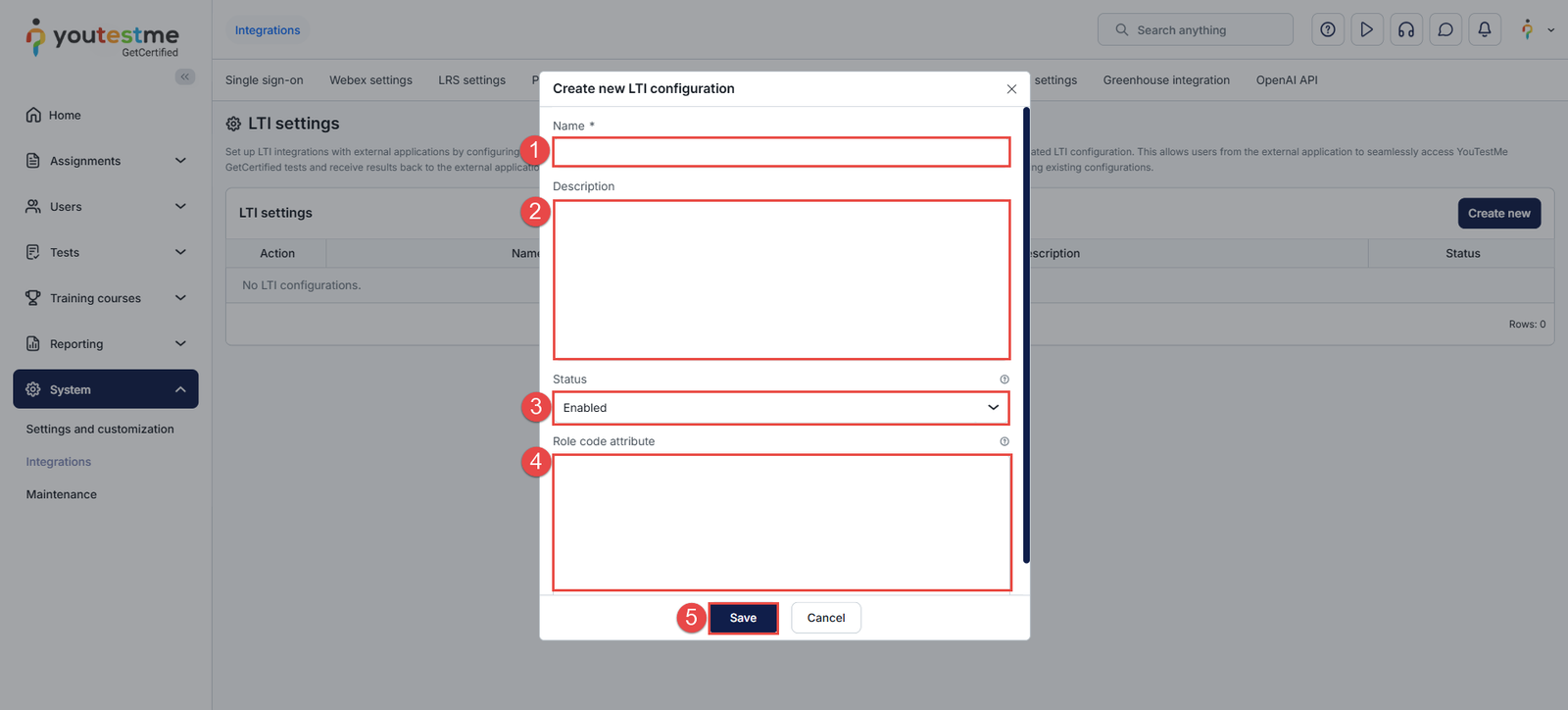The height and width of the screenshot is (710, 1568).
Task: Click the dialog's vertical scrollbar
Action: [1026, 333]
